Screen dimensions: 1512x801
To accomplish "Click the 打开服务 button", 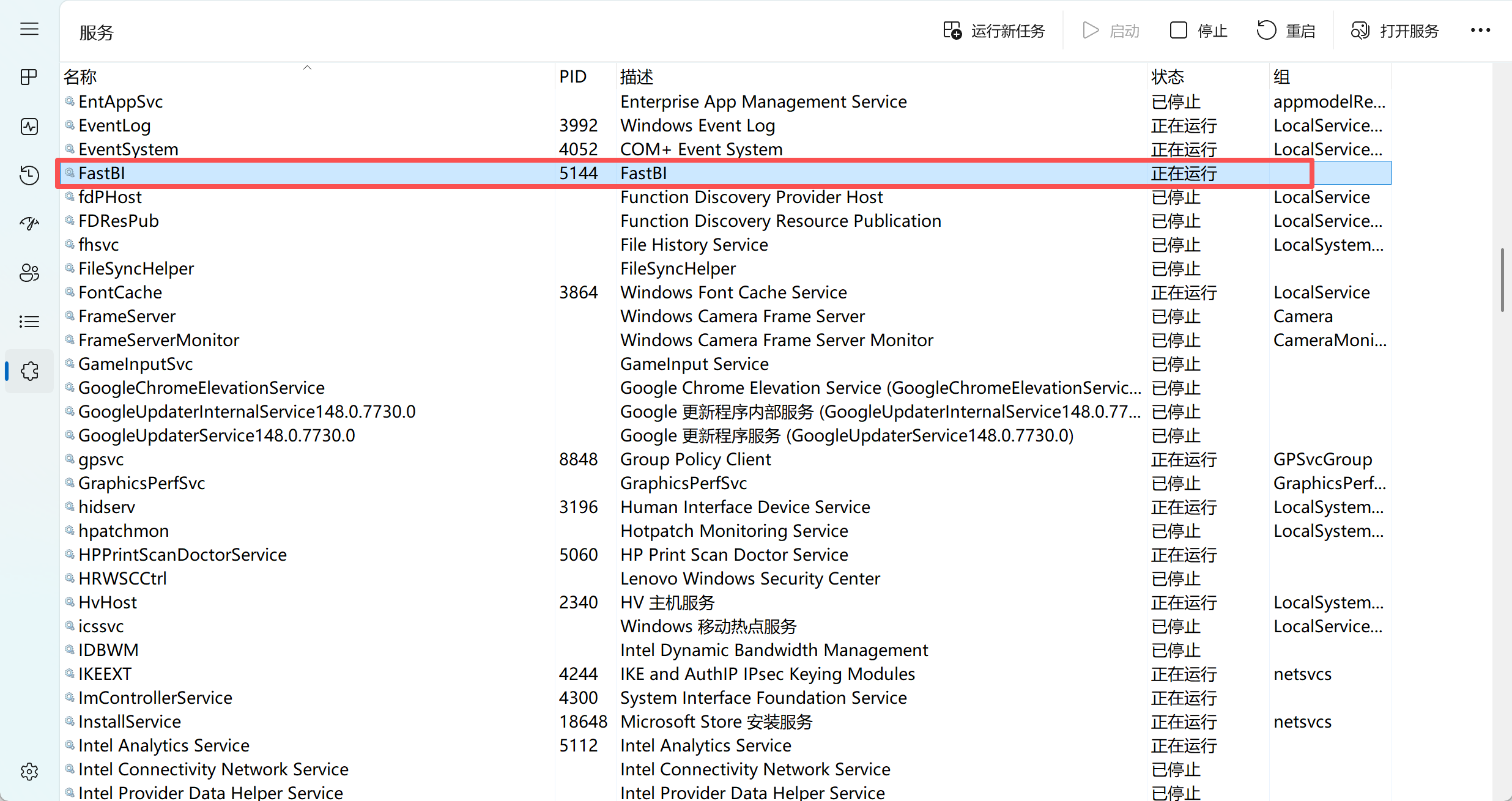I will [x=1395, y=31].
